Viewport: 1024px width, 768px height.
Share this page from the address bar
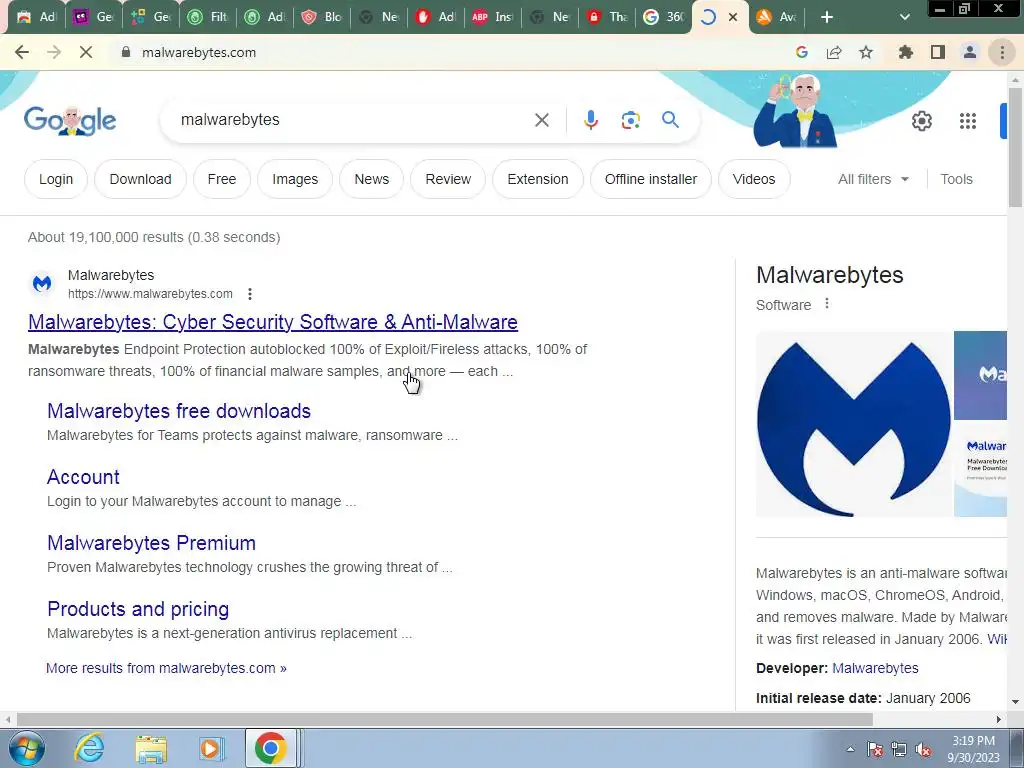[834, 52]
